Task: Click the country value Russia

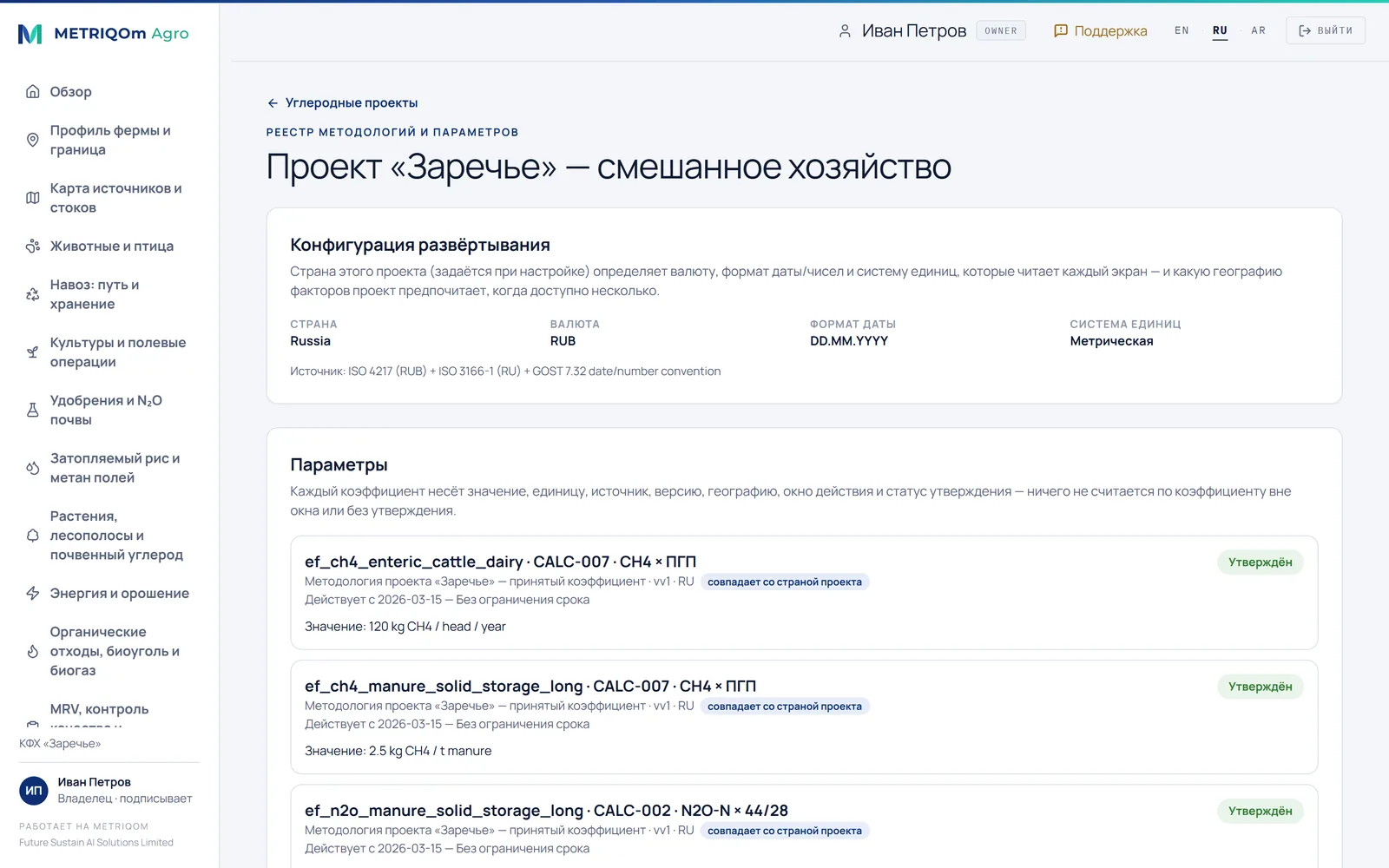Action: [x=310, y=341]
